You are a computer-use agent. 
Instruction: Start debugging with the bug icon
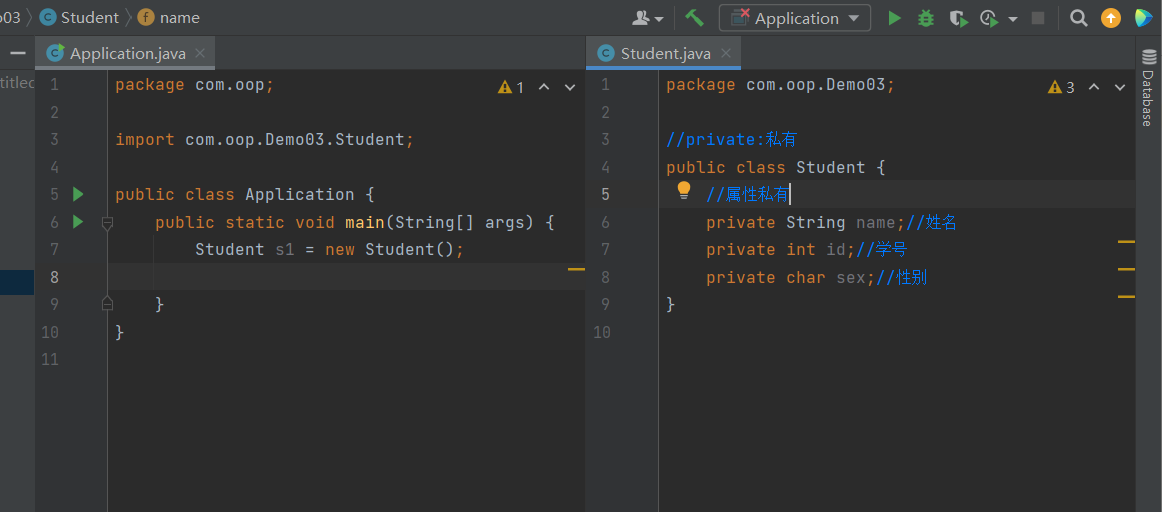[x=926, y=18]
